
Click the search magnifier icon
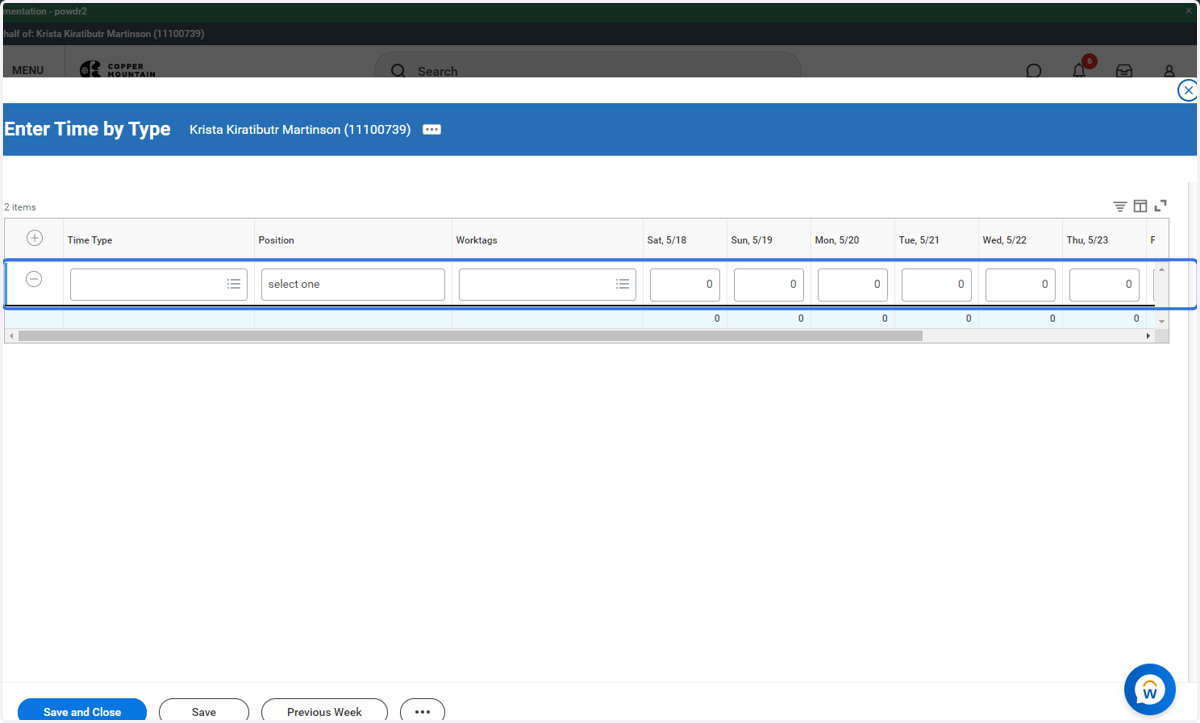(x=398, y=71)
